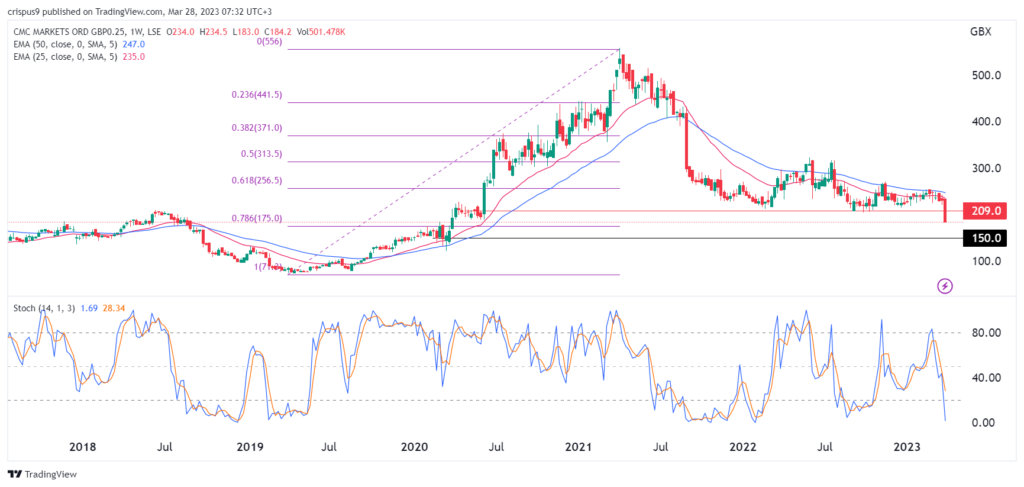Click the 2022 time axis label
Viewport: 1024px width, 487px height.
point(743,447)
